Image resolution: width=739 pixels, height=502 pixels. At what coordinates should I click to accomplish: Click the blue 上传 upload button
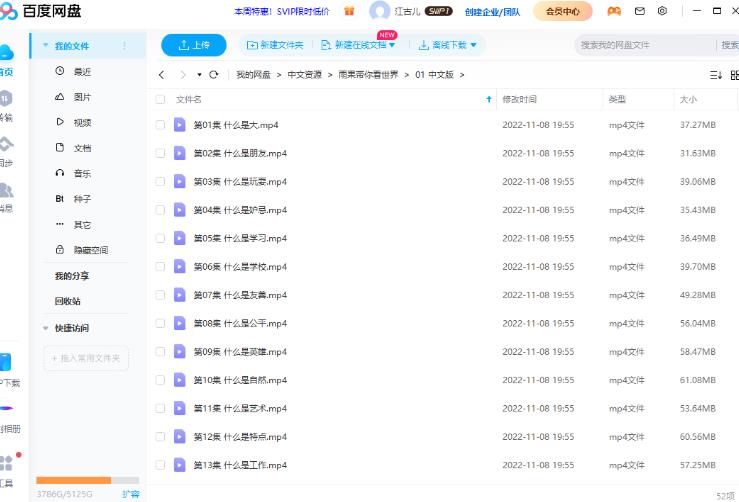[x=194, y=45]
